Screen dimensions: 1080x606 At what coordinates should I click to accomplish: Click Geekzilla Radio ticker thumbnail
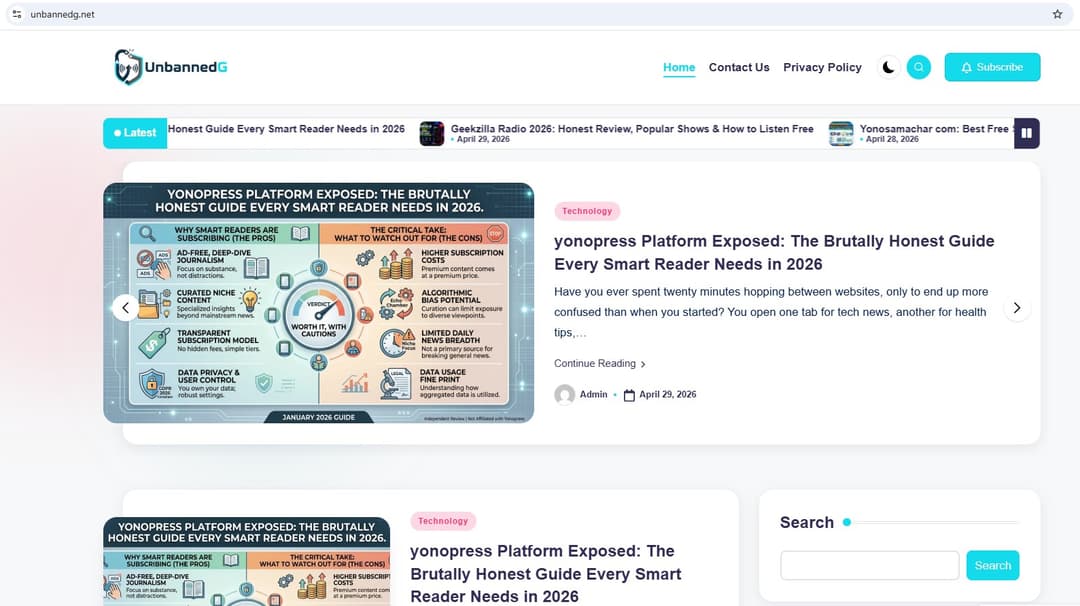tap(432, 134)
